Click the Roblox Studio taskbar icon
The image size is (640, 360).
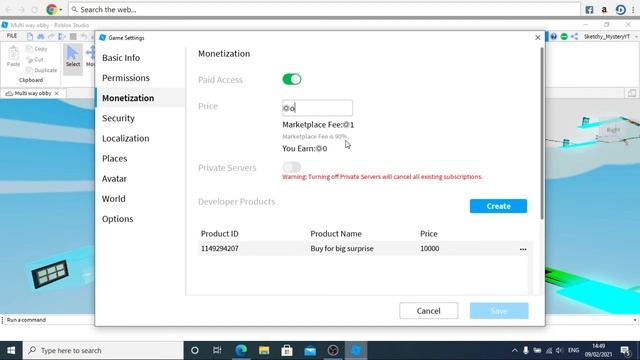point(356,350)
